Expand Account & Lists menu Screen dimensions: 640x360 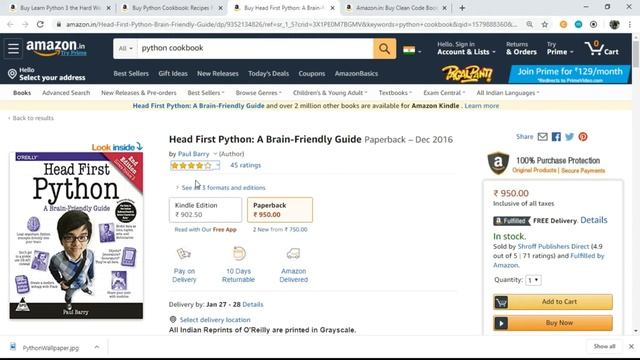466,48
